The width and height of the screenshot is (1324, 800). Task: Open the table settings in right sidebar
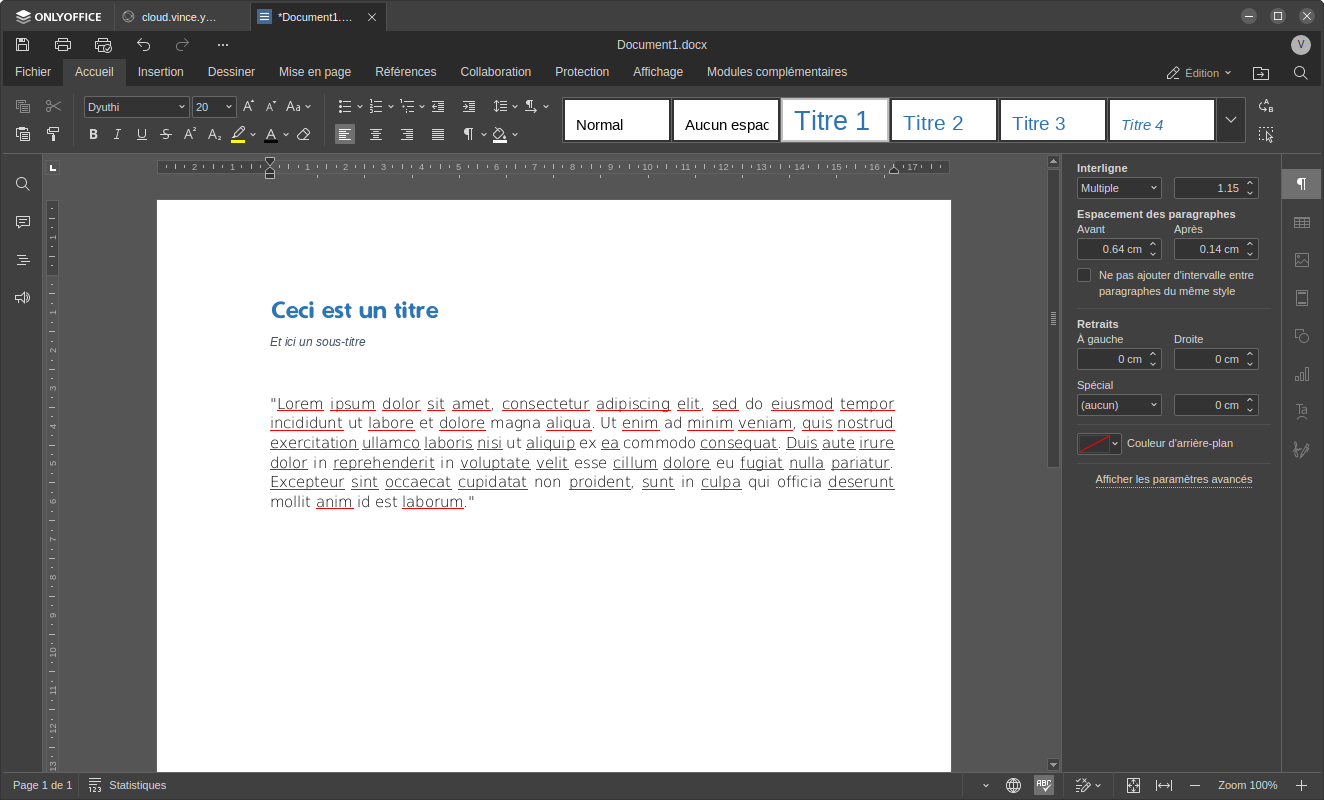coord(1301,222)
